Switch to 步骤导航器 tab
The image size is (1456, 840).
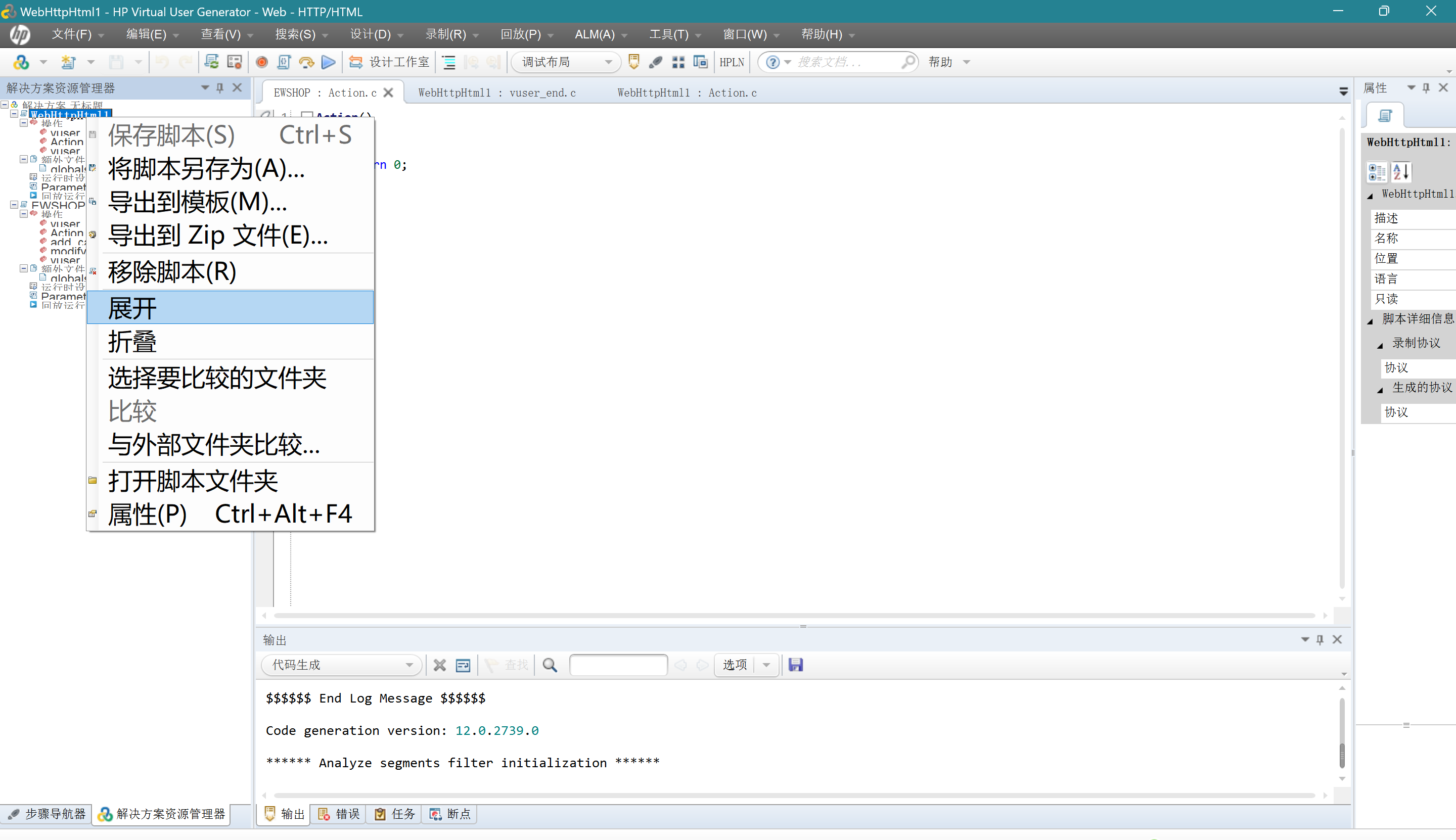(x=47, y=814)
